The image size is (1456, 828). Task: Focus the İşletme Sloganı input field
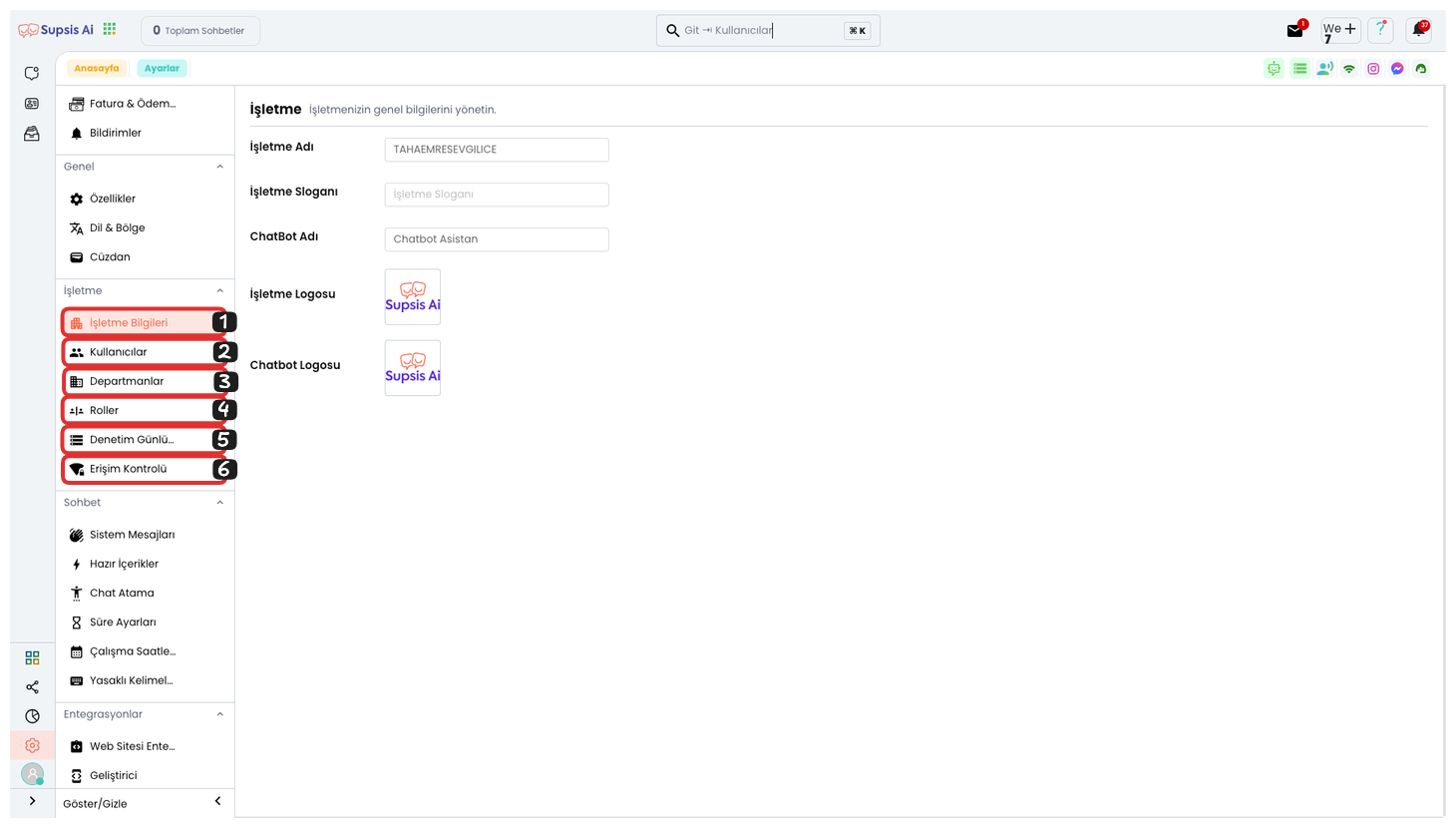[x=497, y=195]
